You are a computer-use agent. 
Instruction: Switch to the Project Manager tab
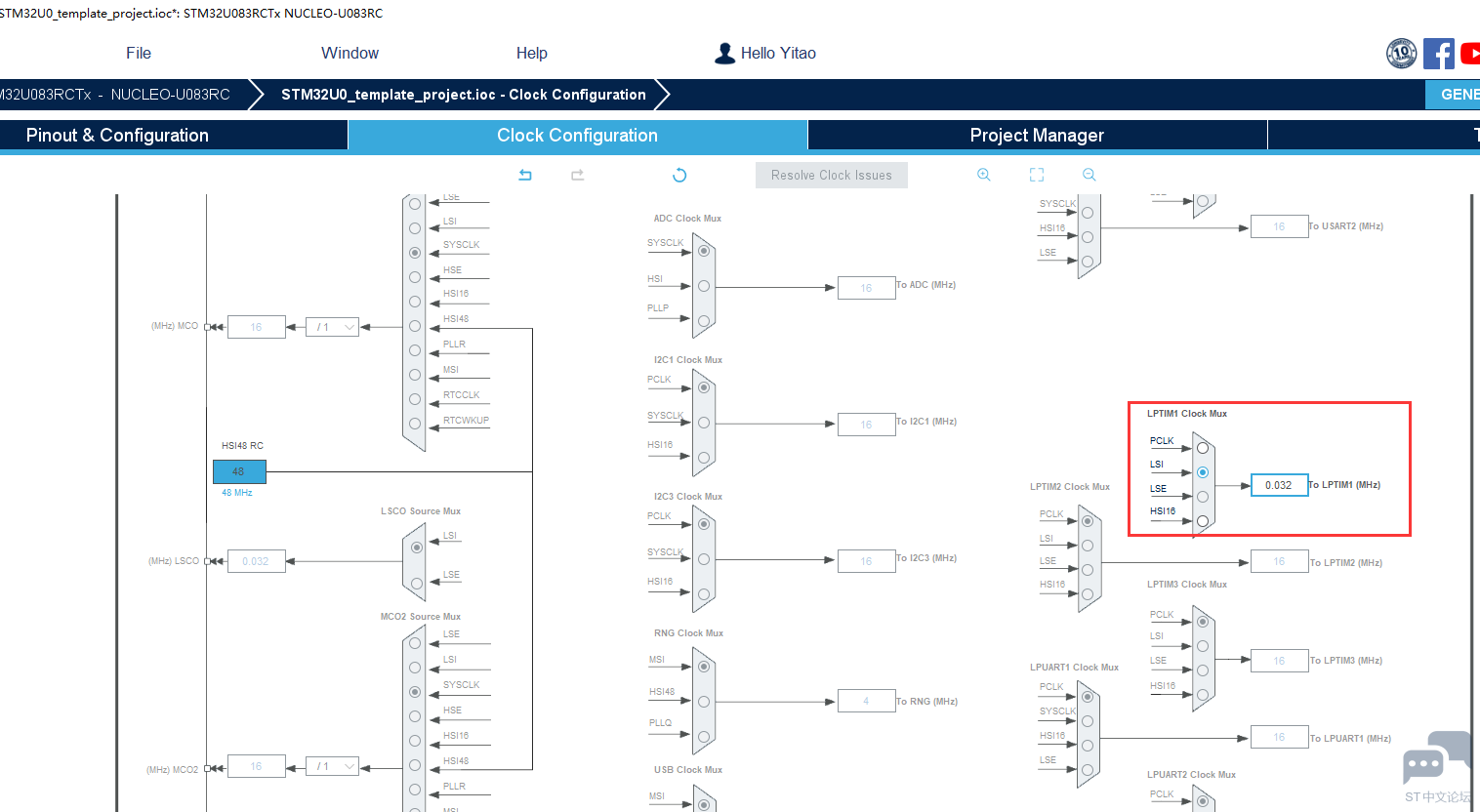click(x=1037, y=136)
